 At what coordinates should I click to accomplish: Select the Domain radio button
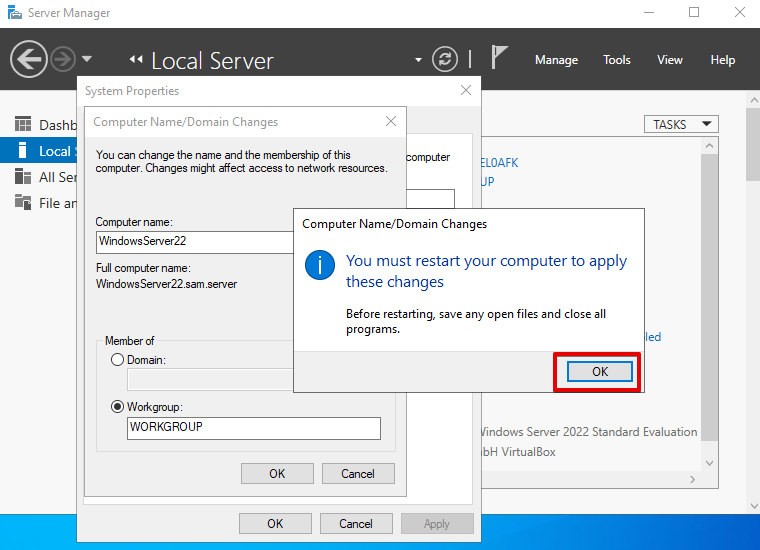[118, 360]
